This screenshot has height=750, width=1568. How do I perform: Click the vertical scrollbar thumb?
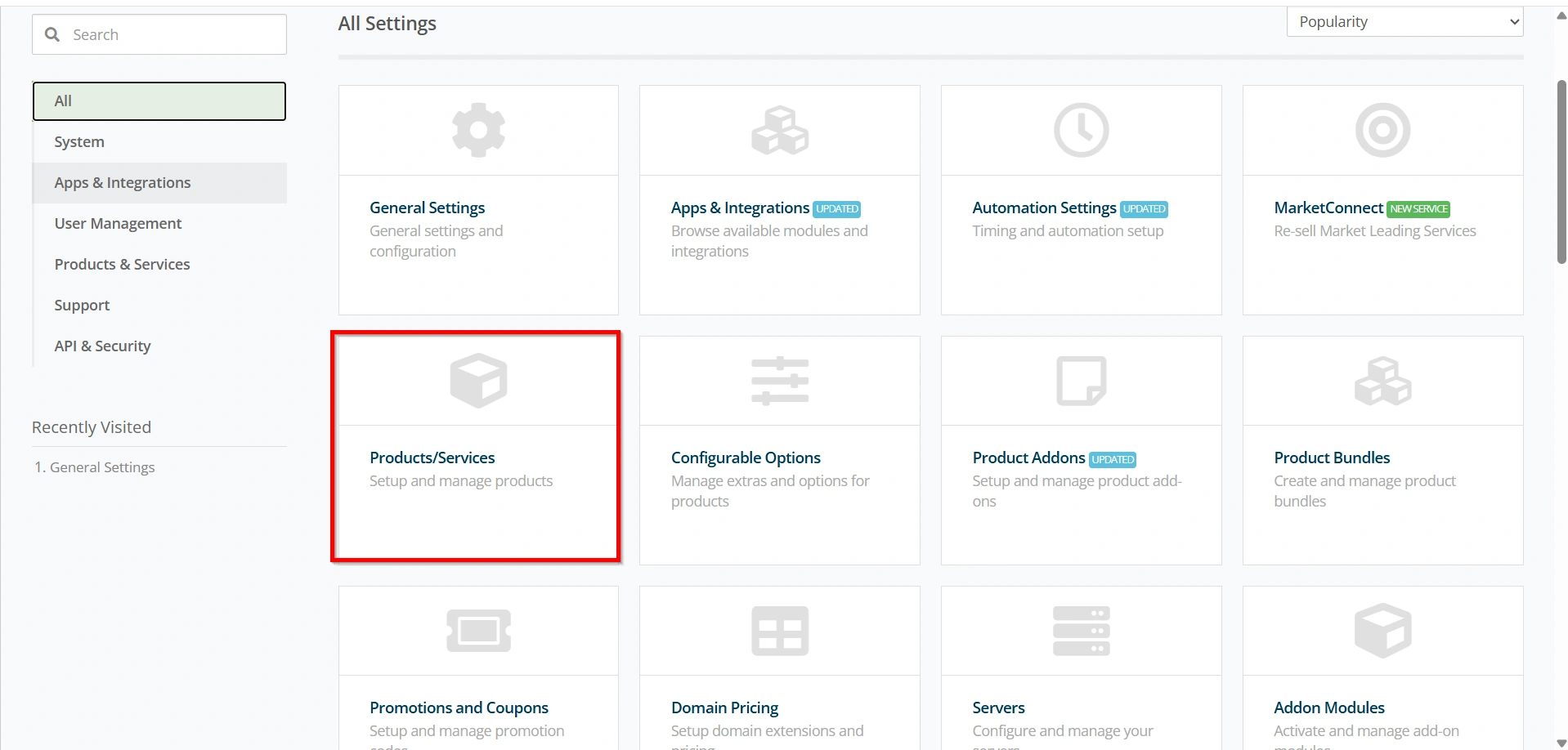[1561, 172]
